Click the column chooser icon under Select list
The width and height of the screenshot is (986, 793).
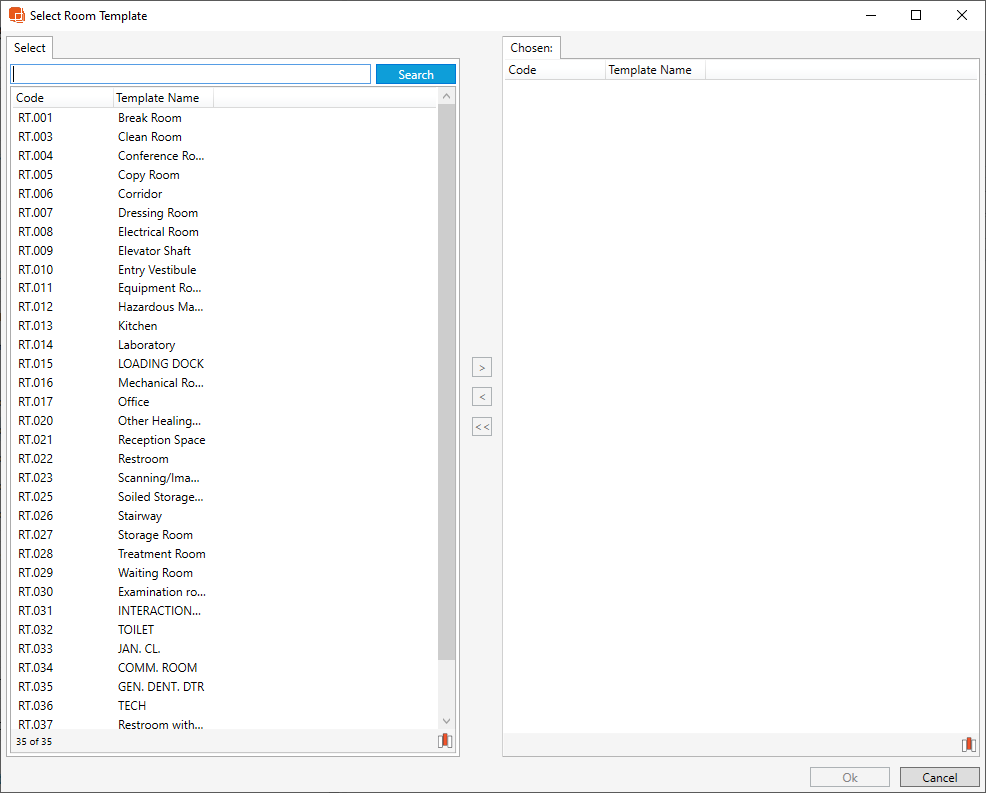[445, 741]
